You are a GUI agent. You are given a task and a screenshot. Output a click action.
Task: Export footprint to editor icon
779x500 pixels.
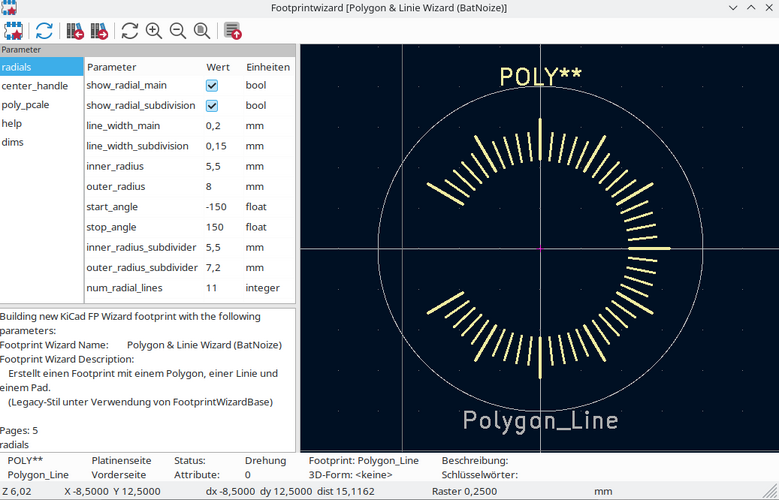tap(233, 31)
